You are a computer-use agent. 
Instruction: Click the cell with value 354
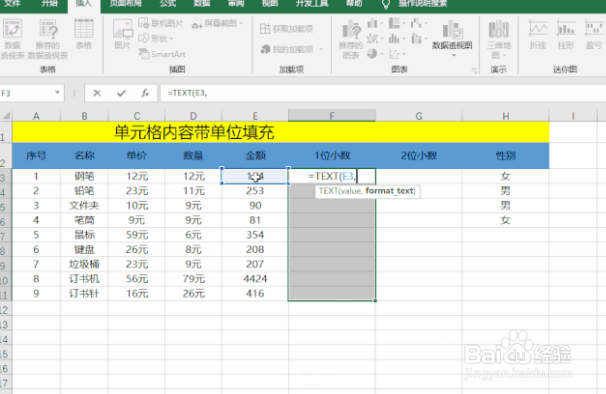tap(255, 235)
